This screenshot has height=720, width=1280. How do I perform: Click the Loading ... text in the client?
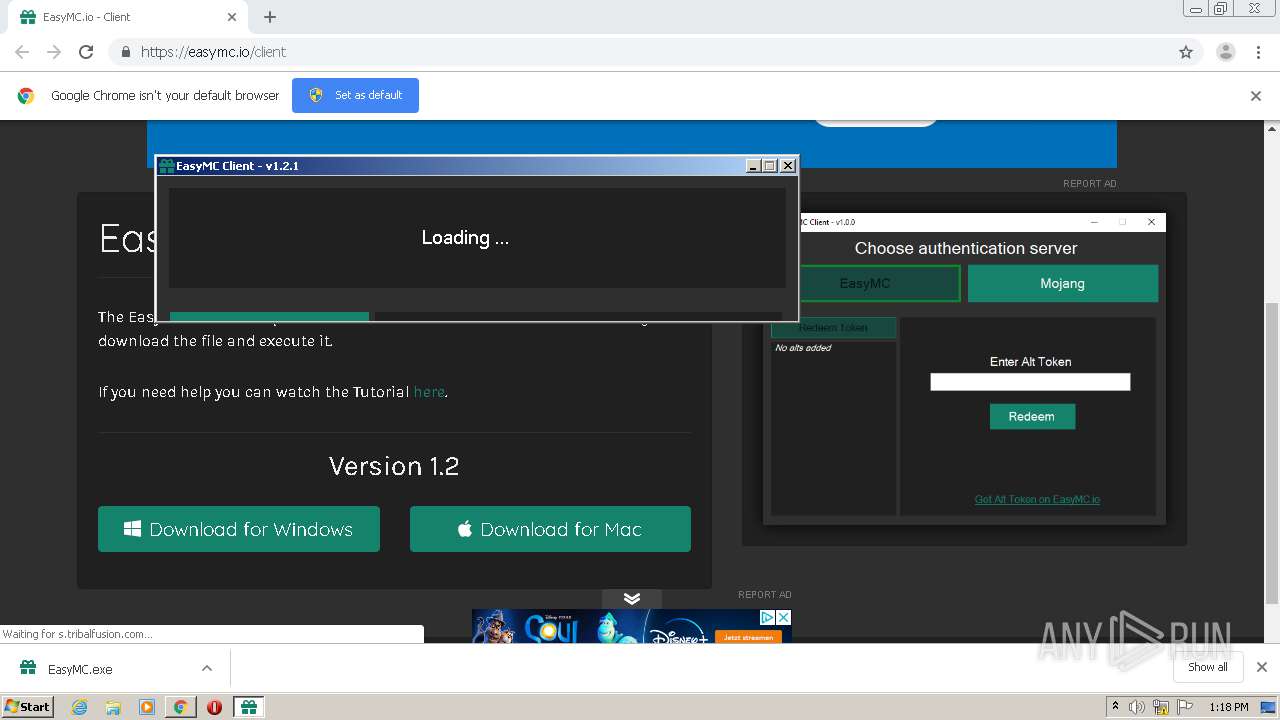pyautogui.click(x=465, y=238)
